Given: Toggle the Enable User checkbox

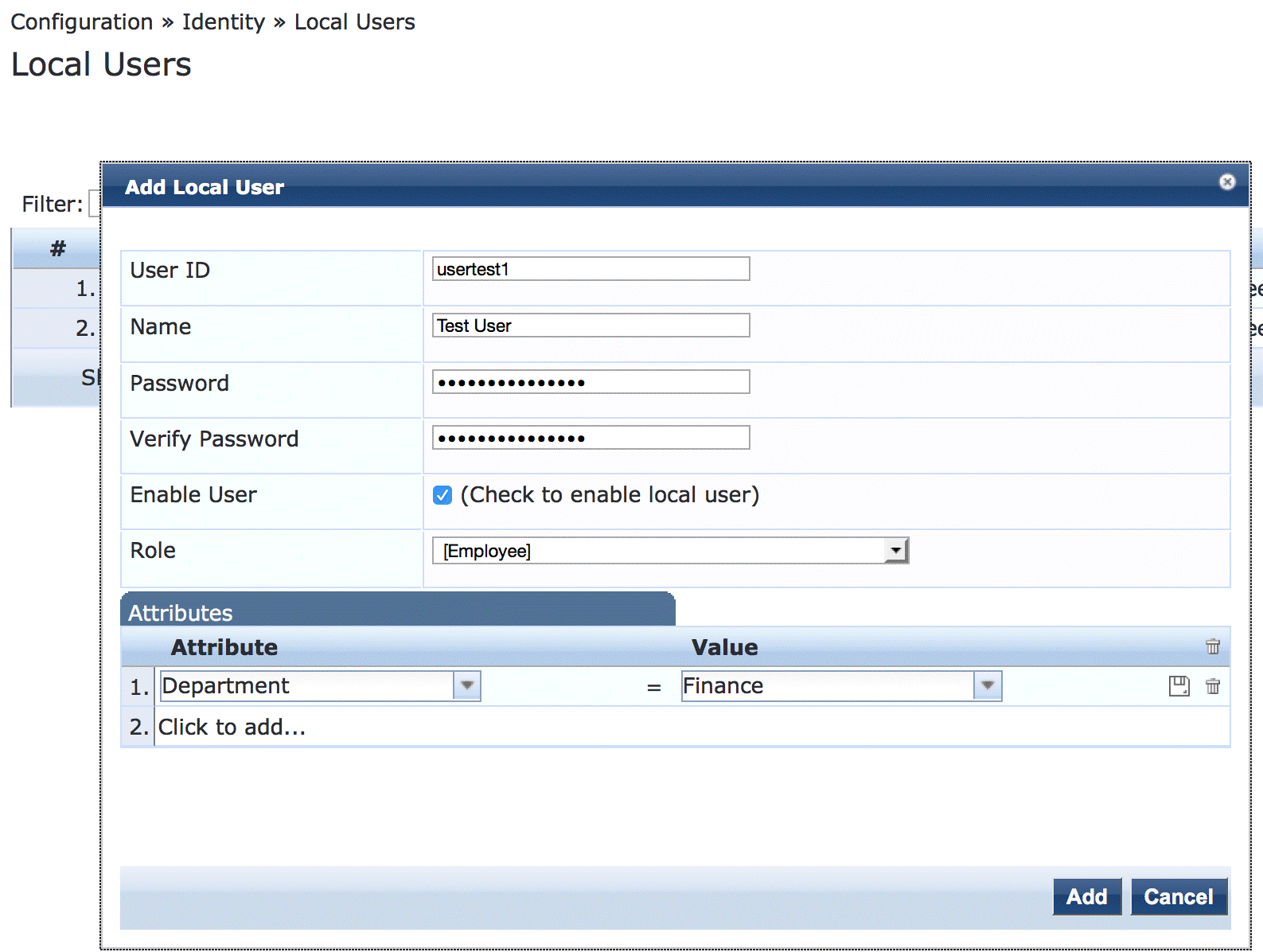Looking at the screenshot, I should [442, 495].
